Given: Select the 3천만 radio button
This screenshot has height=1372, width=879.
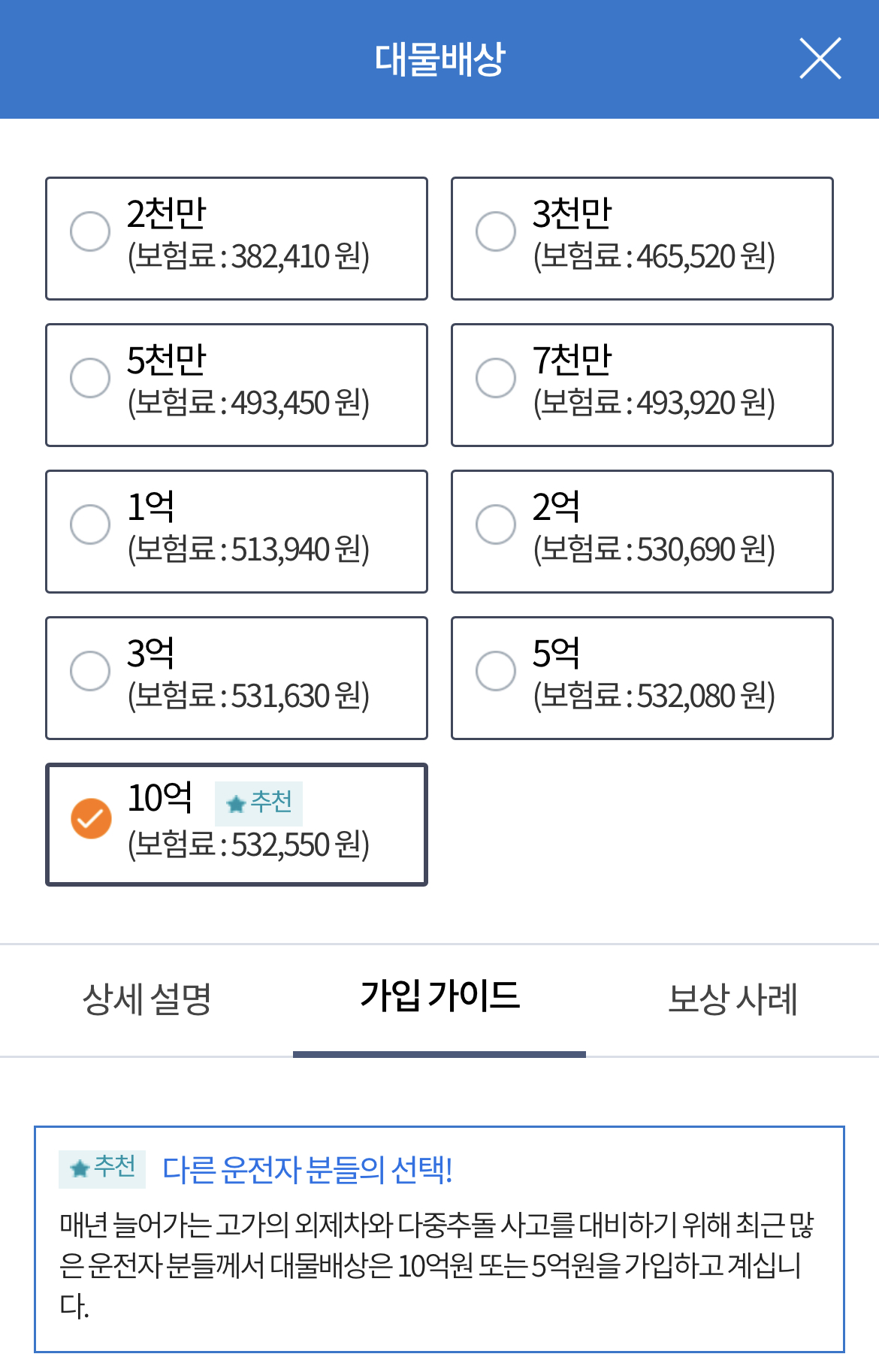Looking at the screenshot, I should tap(496, 231).
